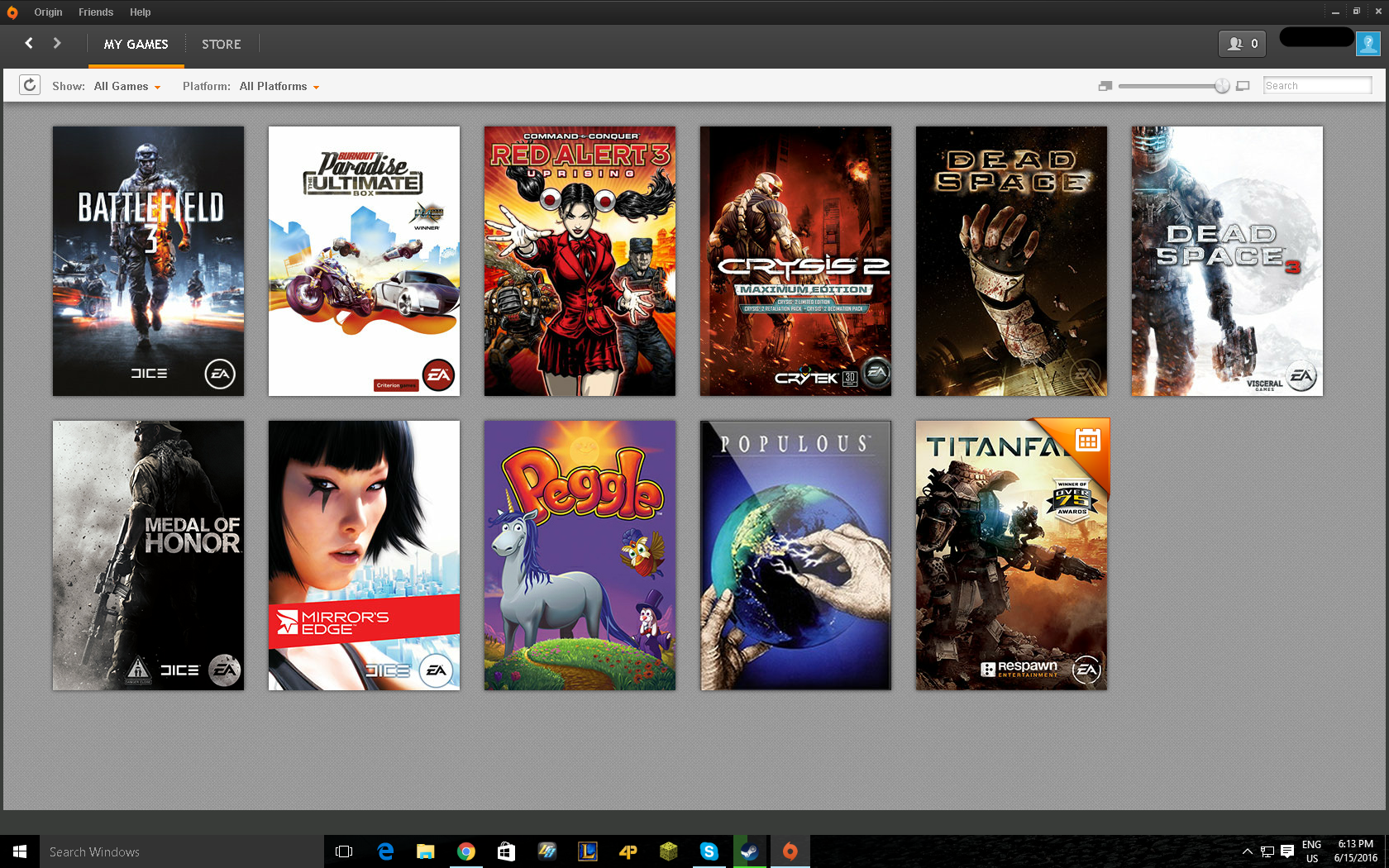Select the Red Alert 3 Uprising tile
Screen dimensions: 1389x868
[580, 261]
